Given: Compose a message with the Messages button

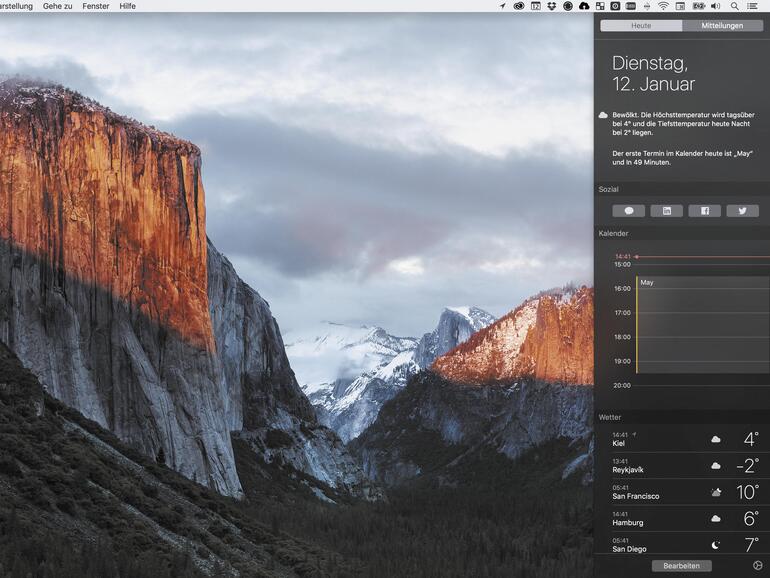Looking at the screenshot, I should click(628, 211).
